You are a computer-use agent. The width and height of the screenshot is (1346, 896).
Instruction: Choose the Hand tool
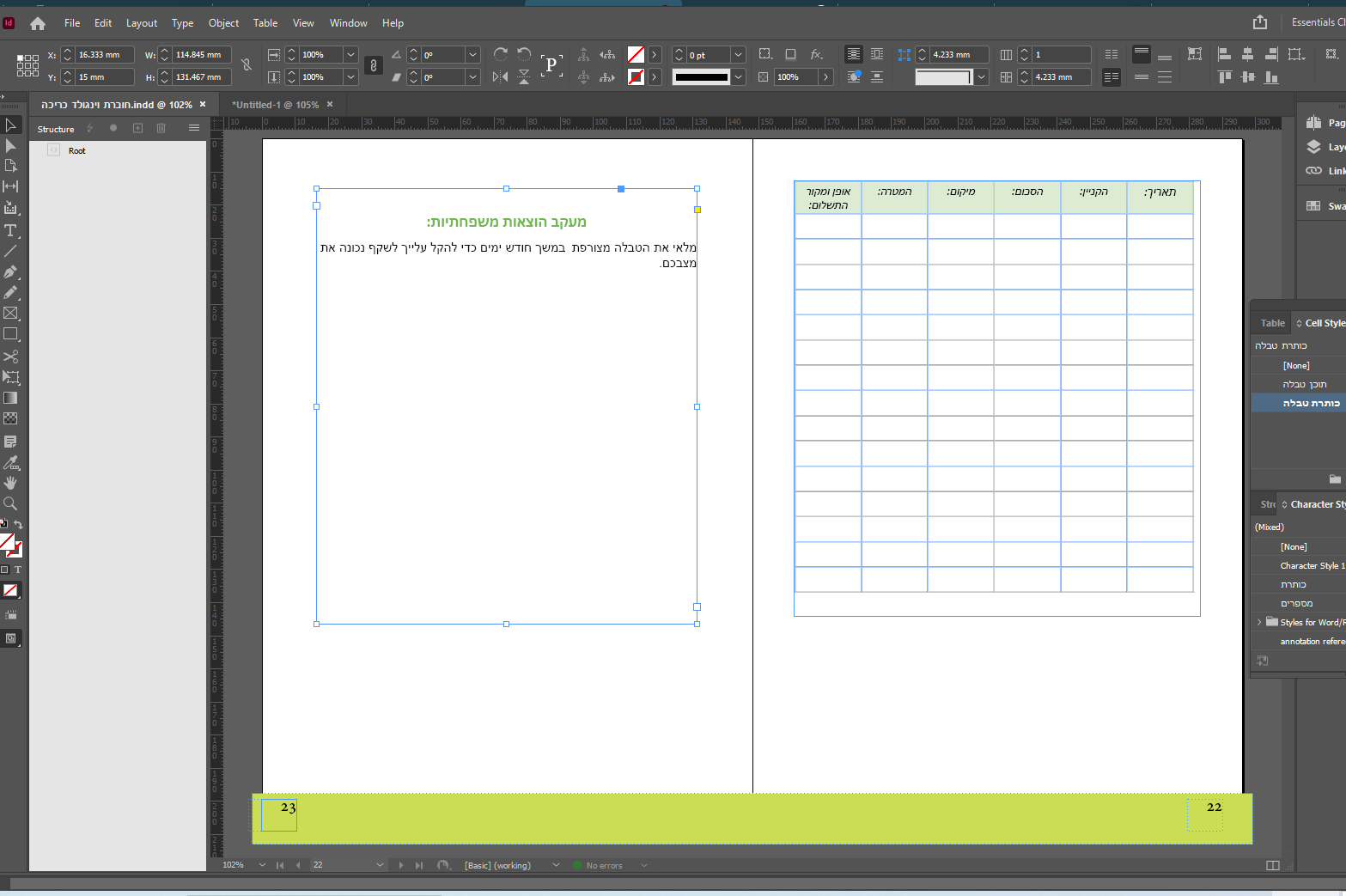click(10, 483)
